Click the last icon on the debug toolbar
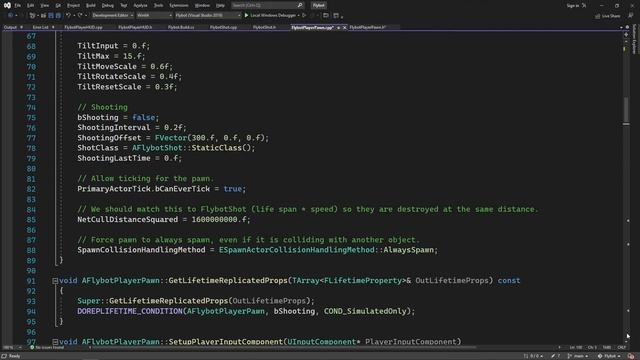 click(x=336, y=16)
